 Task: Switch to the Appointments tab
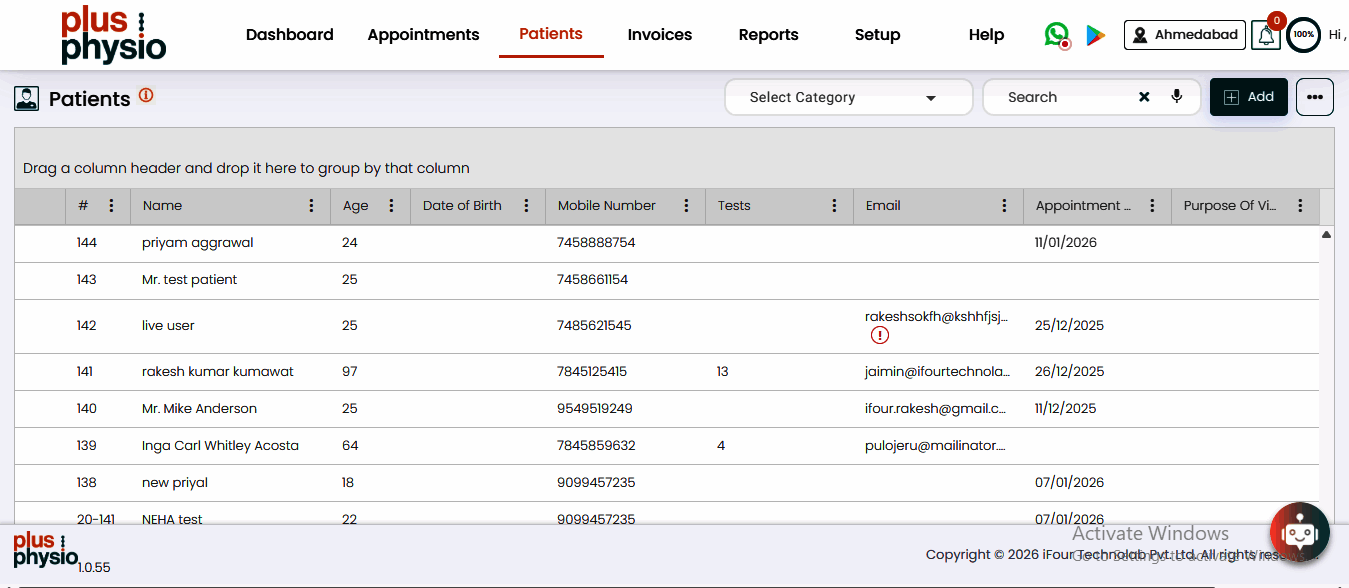tap(423, 35)
